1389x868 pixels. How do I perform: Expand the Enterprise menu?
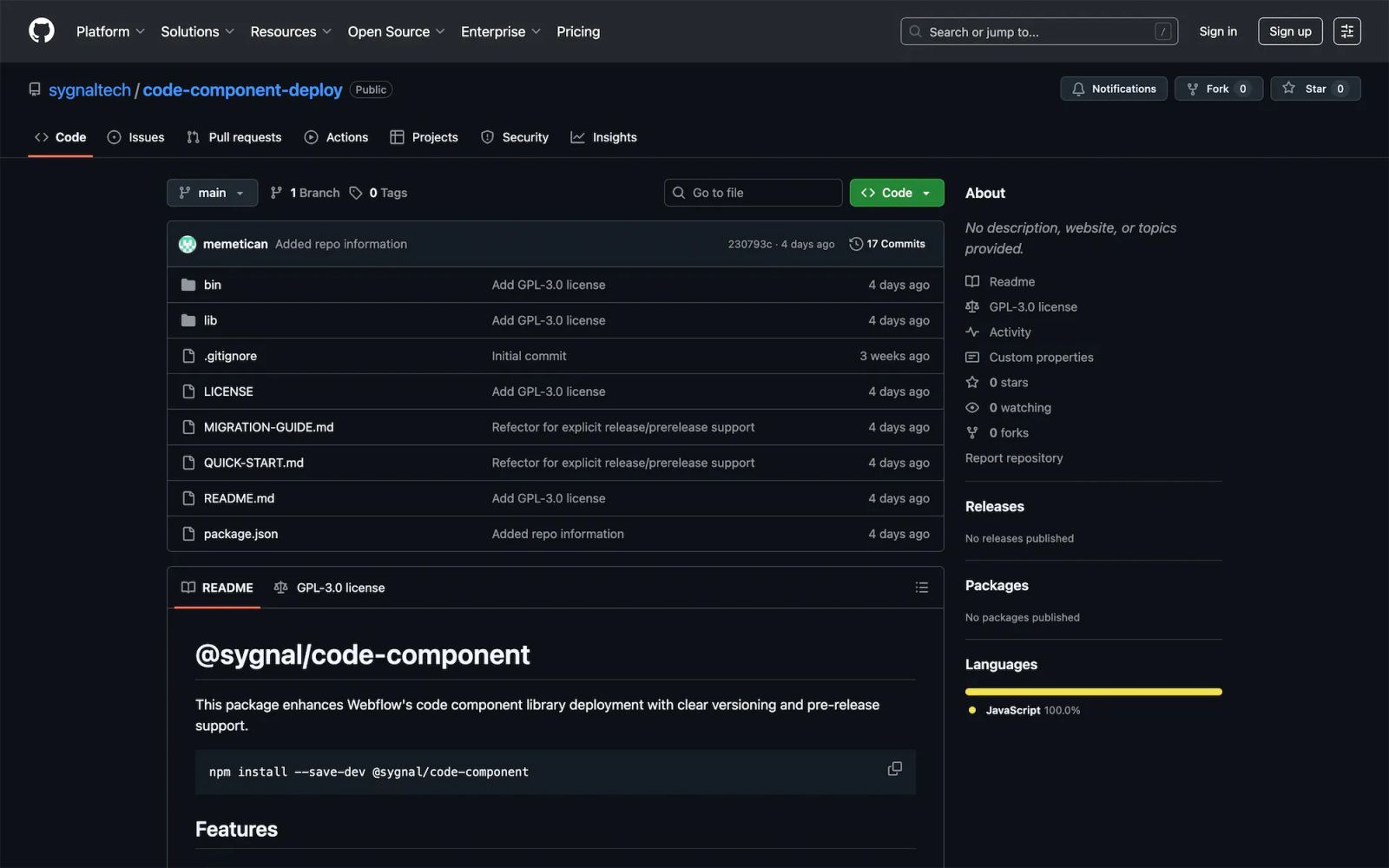(x=501, y=31)
